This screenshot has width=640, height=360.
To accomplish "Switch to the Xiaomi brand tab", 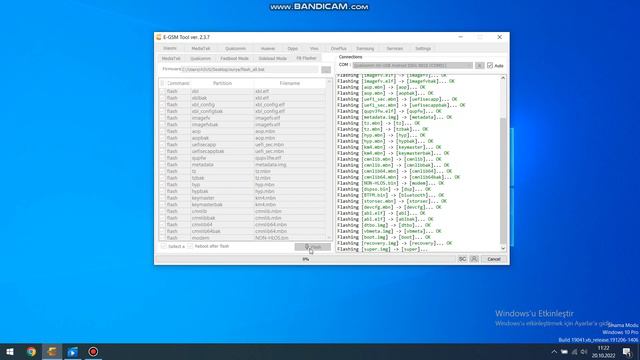I will pyautogui.click(x=170, y=49).
